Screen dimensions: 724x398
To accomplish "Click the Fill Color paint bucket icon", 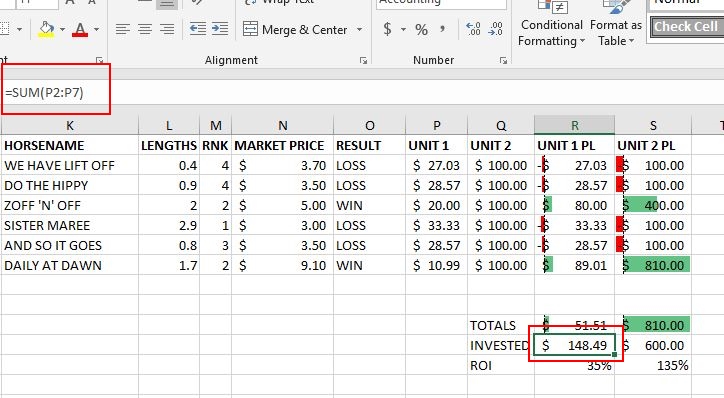I will click(46, 30).
